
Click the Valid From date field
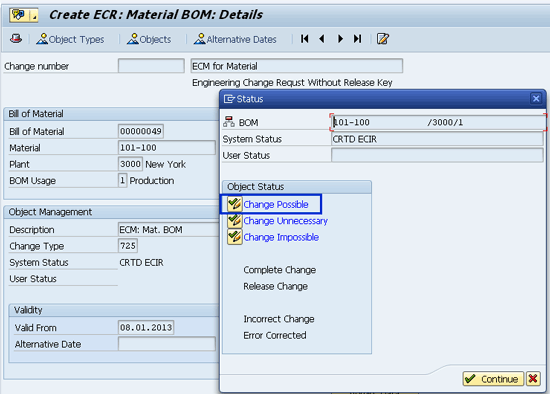pyautogui.click(x=146, y=327)
